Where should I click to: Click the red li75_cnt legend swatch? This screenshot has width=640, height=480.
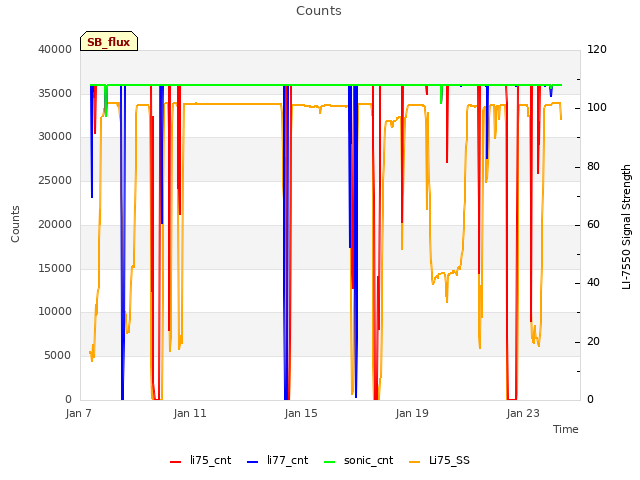[x=176, y=462]
